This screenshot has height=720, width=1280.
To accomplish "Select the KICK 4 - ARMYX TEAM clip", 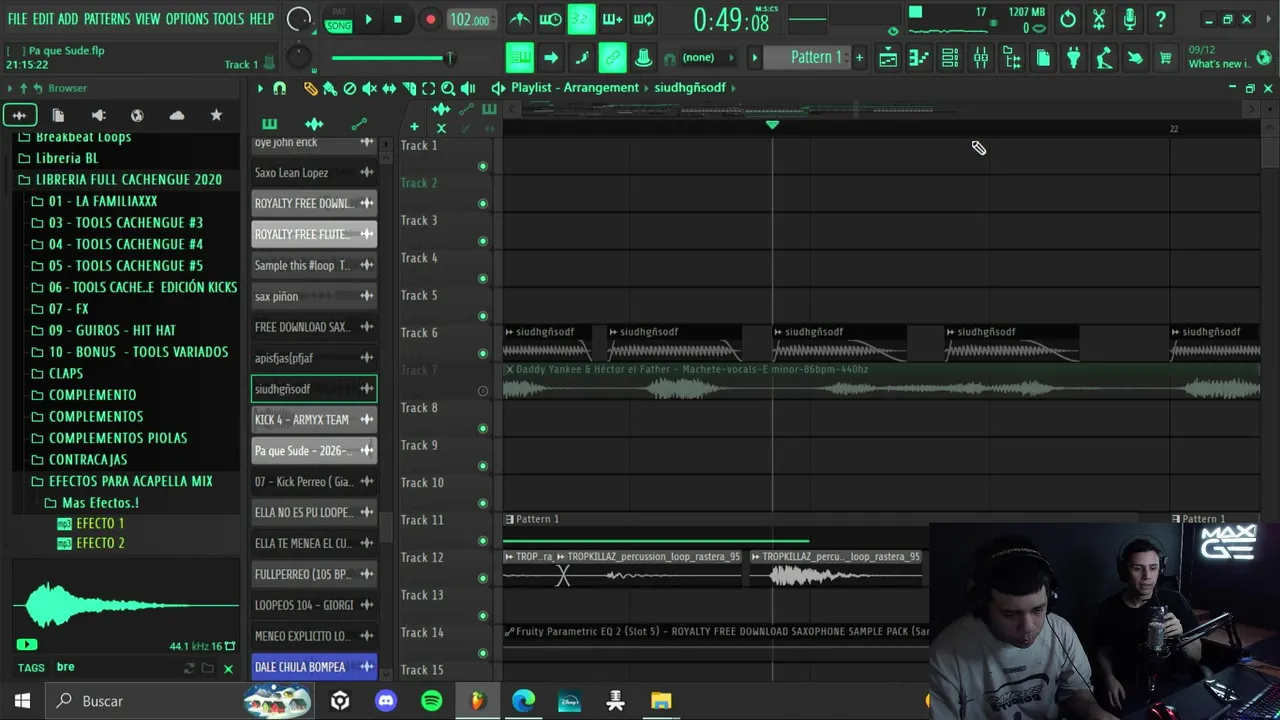I will (x=314, y=420).
